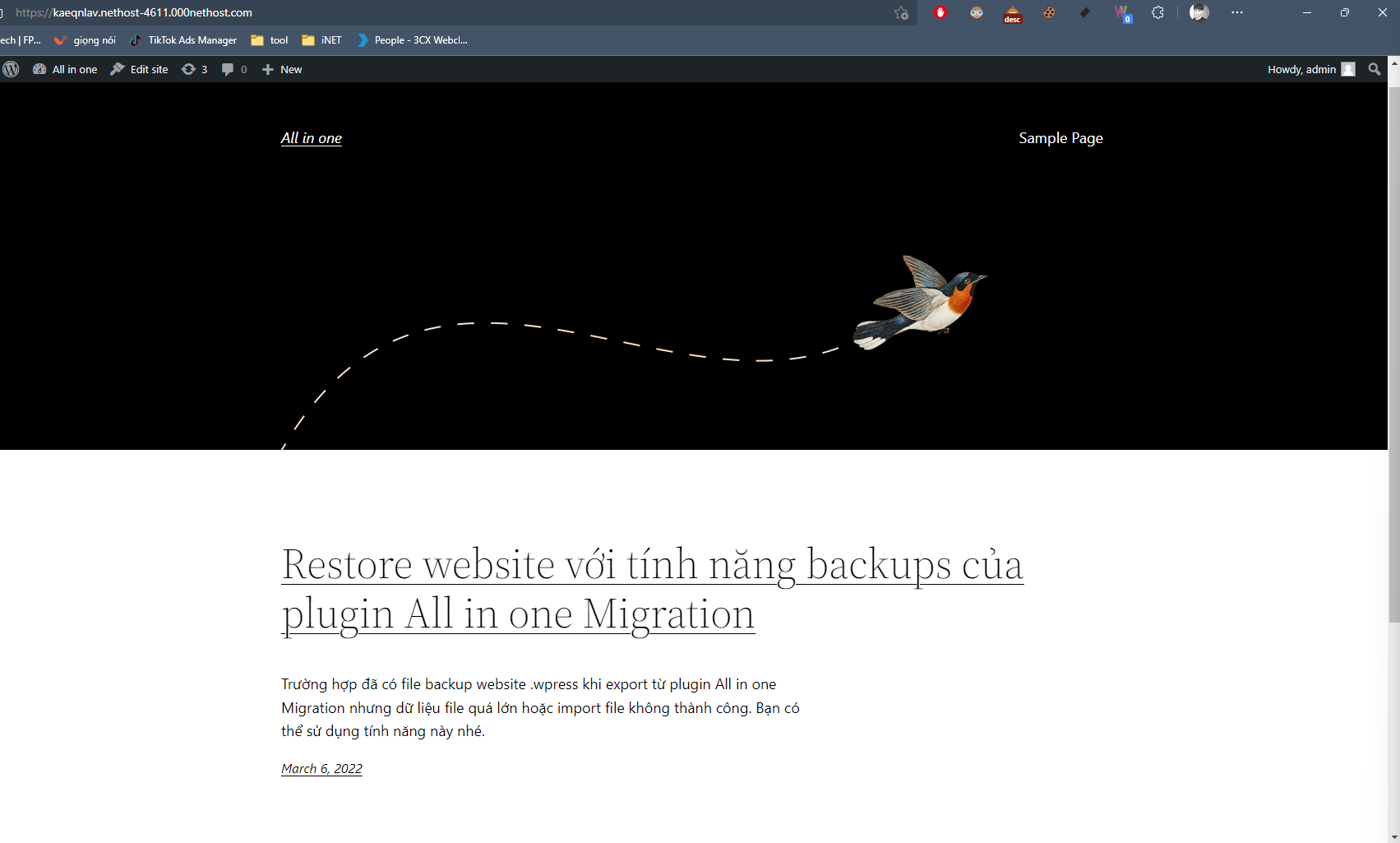Go to Sample Page

tap(1060, 138)
